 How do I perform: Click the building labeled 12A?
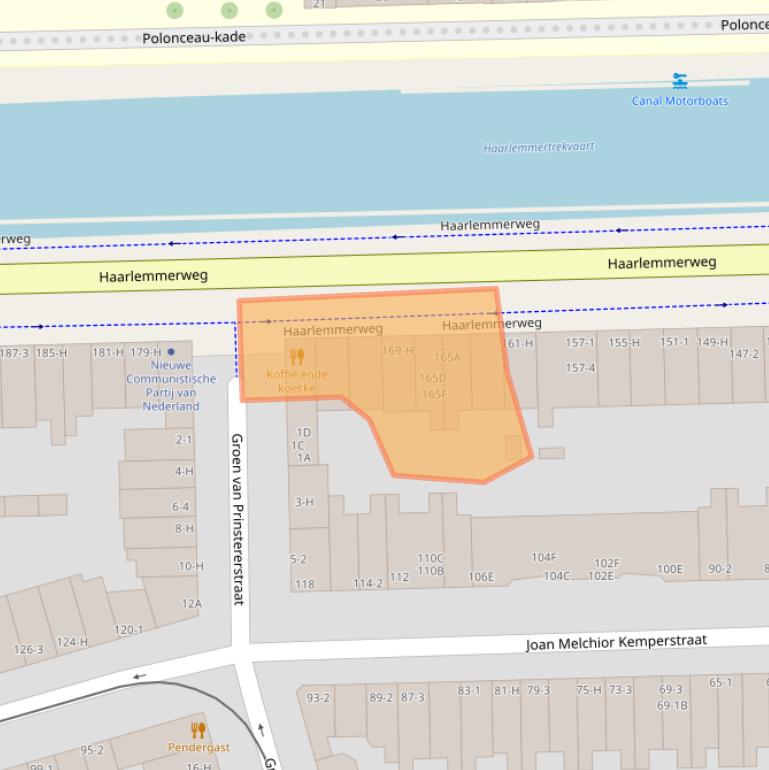coord(192,604)
